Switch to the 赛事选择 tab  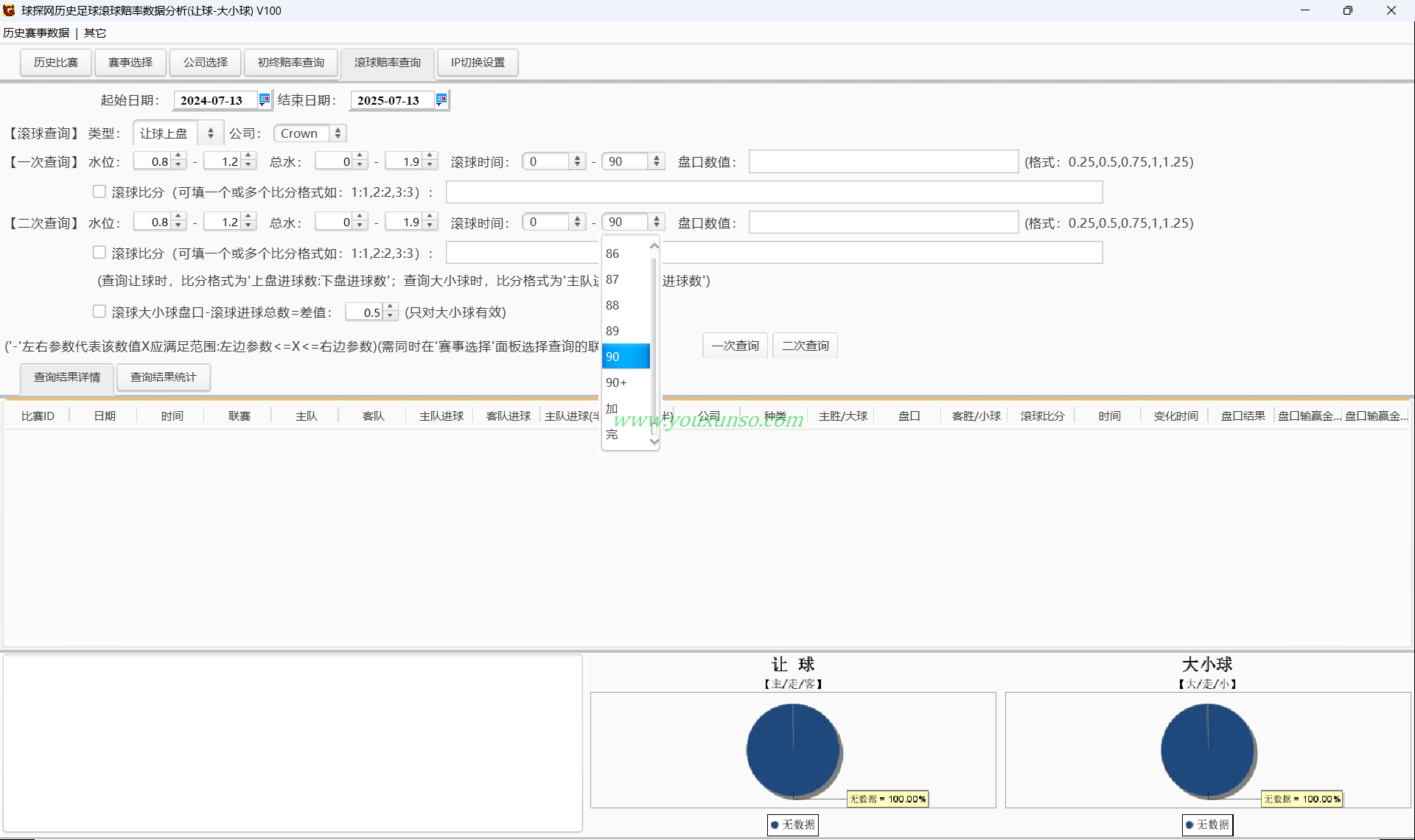[130, 63]
